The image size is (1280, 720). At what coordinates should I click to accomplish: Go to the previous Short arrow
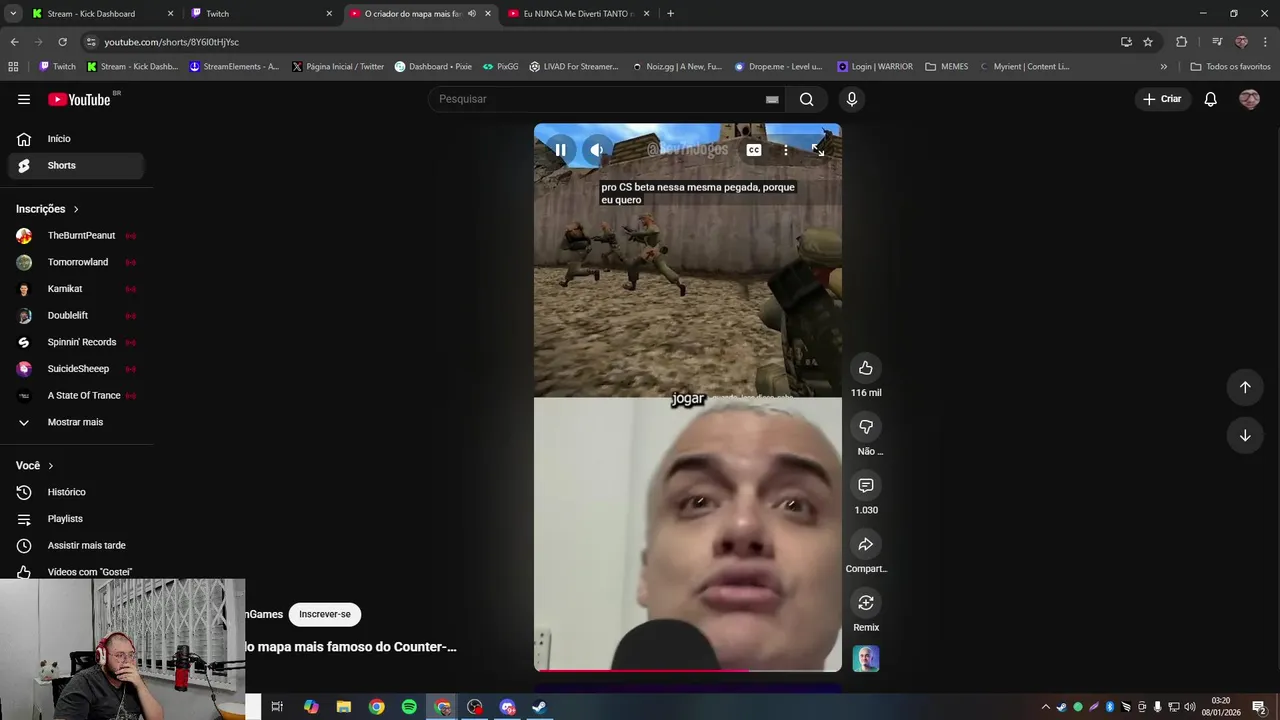point(1245,387)
